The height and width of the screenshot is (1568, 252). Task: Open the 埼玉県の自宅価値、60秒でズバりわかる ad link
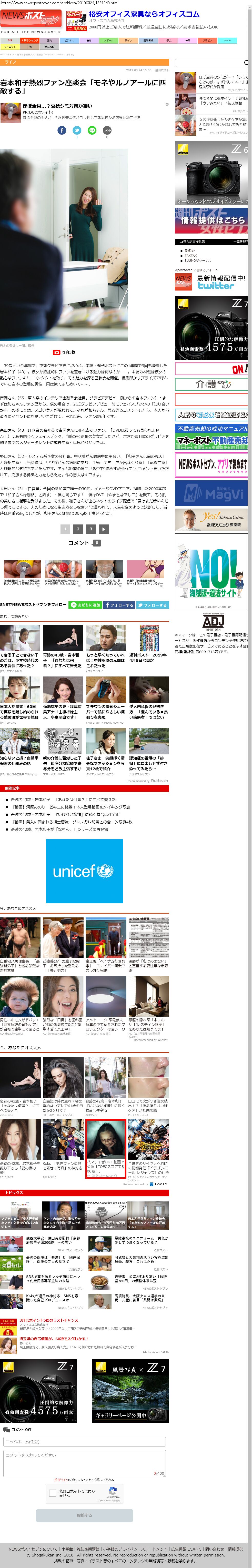pos(54,1339)
